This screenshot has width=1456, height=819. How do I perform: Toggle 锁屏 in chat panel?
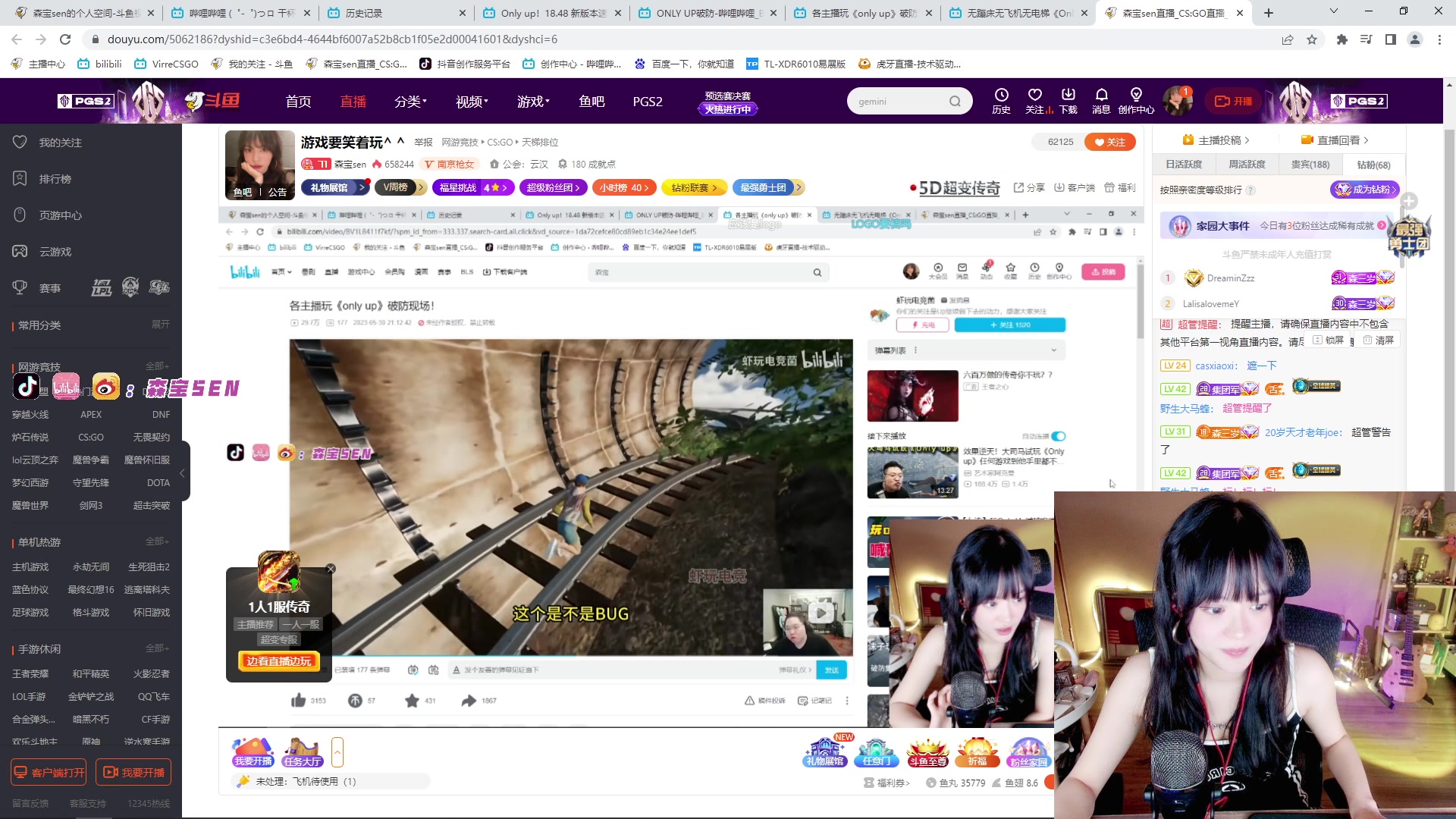[1329, 340]
